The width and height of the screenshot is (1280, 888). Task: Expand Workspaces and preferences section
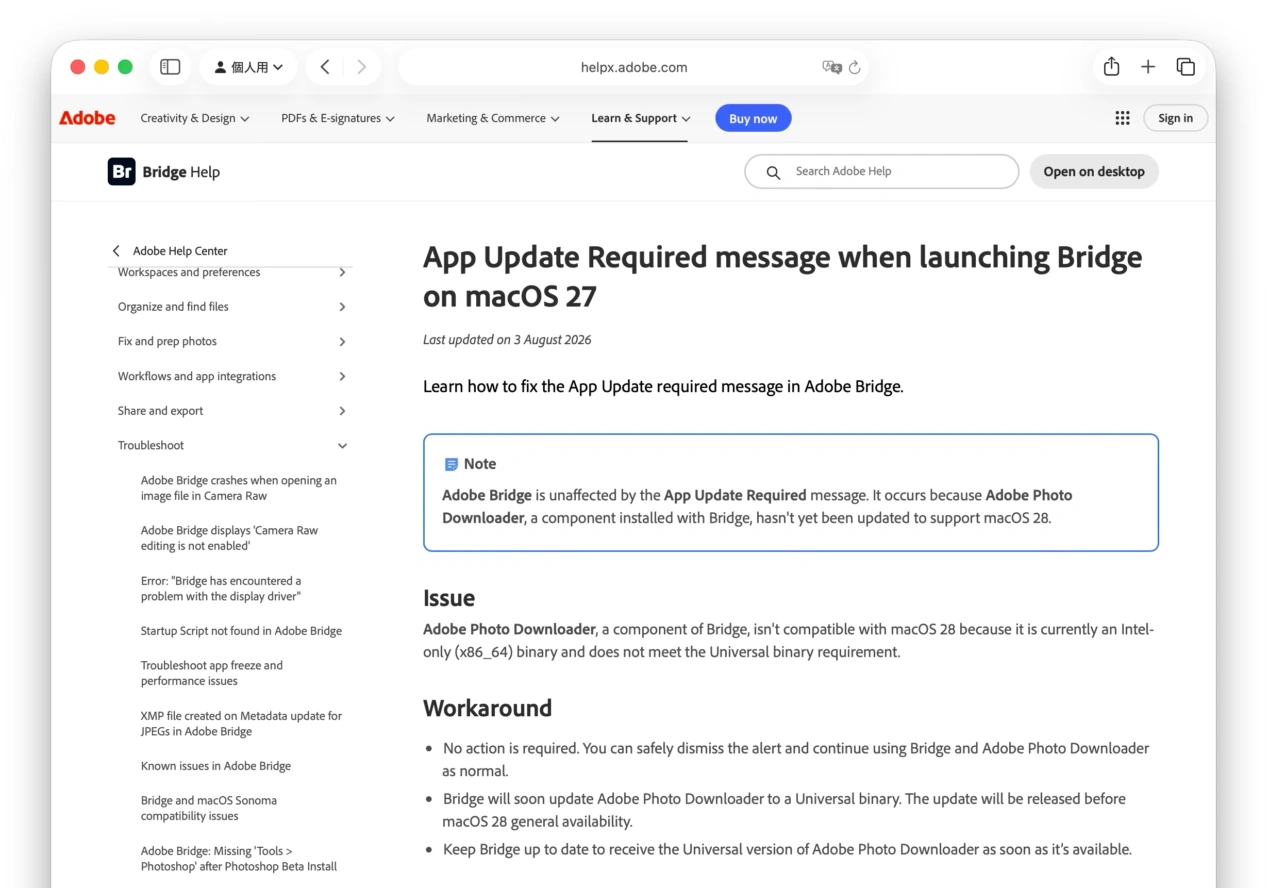232,272
